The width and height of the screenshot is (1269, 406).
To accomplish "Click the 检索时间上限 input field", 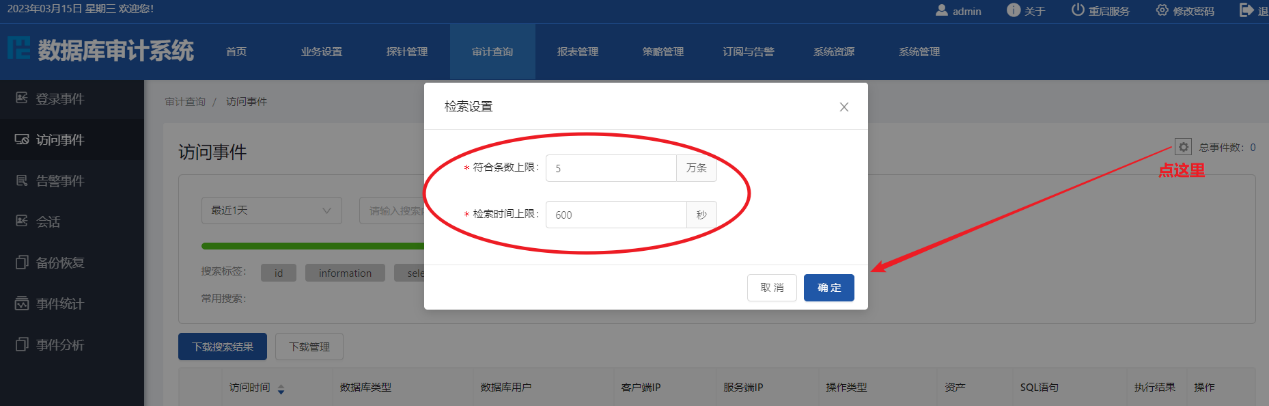I will coord(615,215).
